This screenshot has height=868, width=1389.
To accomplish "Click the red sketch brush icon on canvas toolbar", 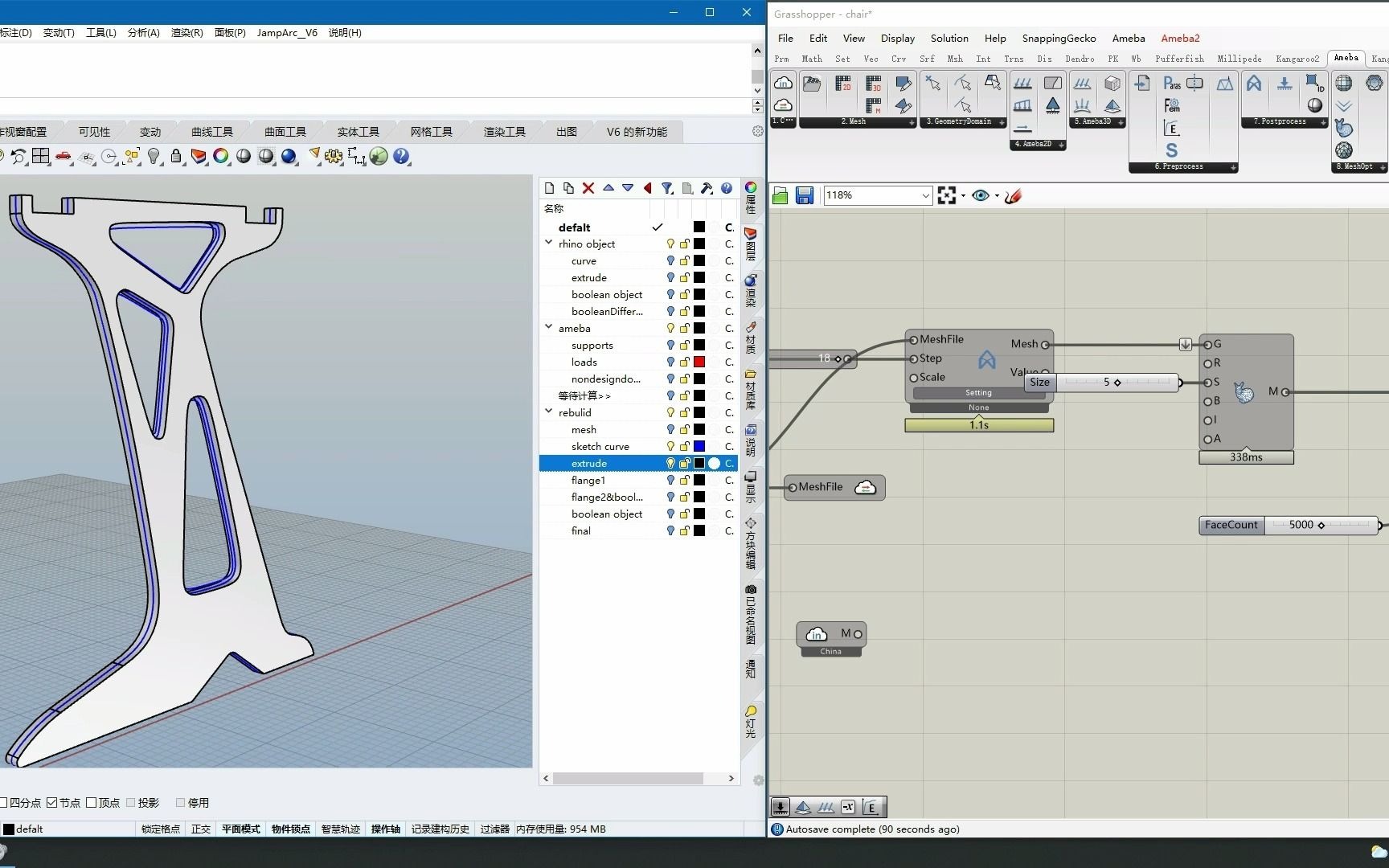I will [1013, 195].
